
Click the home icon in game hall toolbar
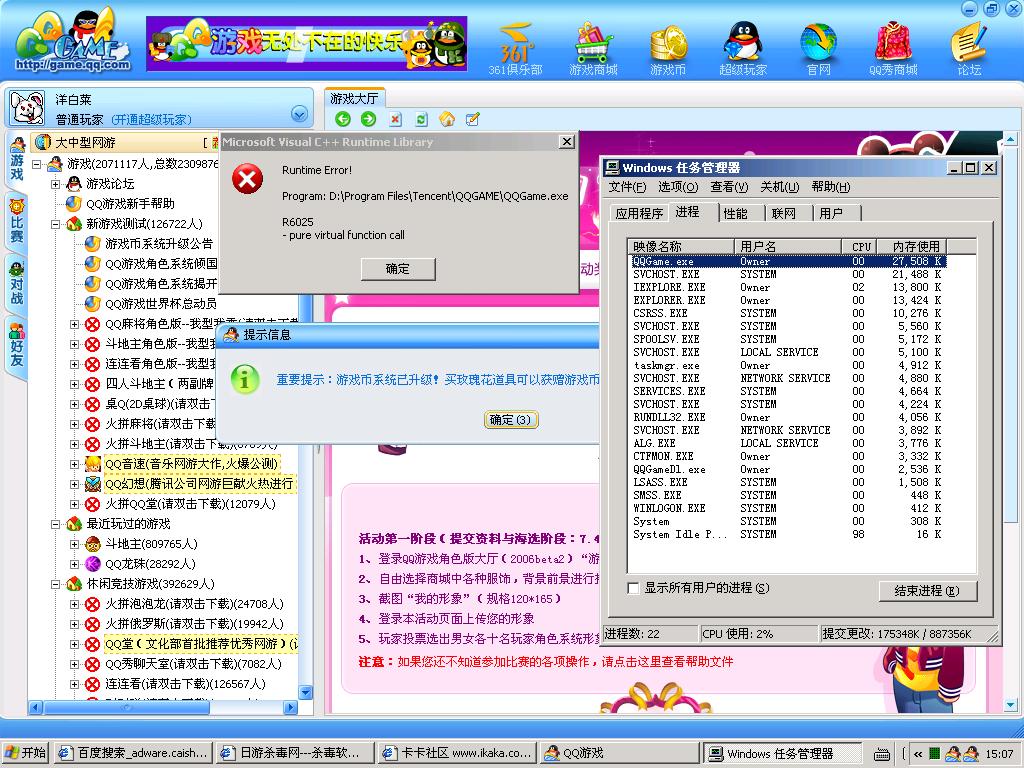click(x=447, y=119)
